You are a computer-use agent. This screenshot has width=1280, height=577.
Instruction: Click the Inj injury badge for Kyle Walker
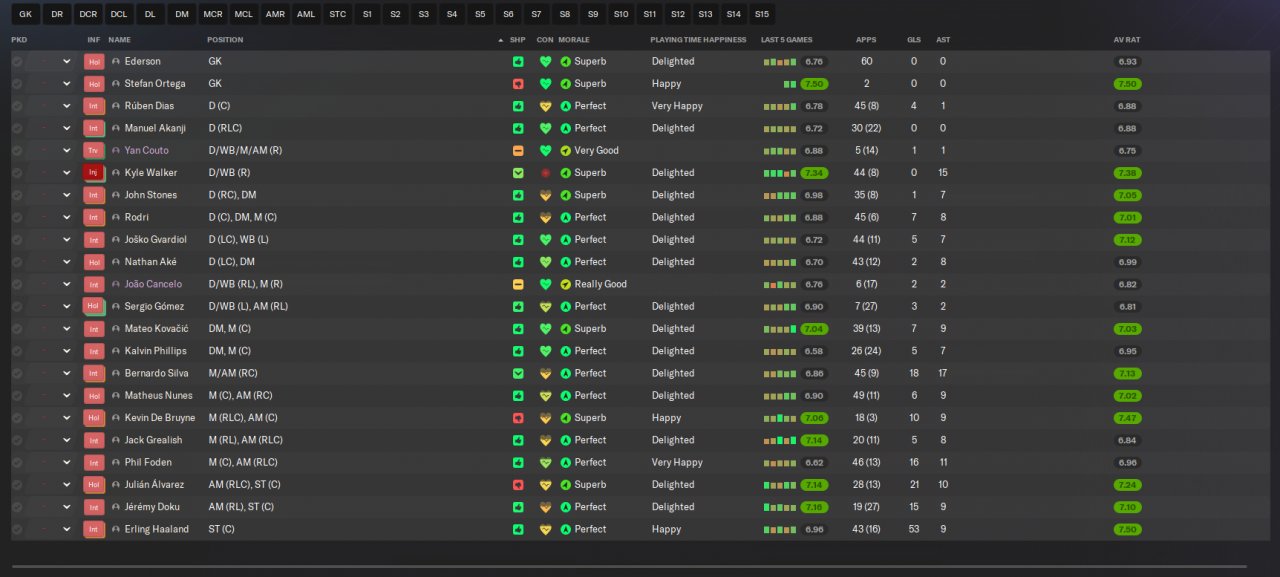point(94,173)
